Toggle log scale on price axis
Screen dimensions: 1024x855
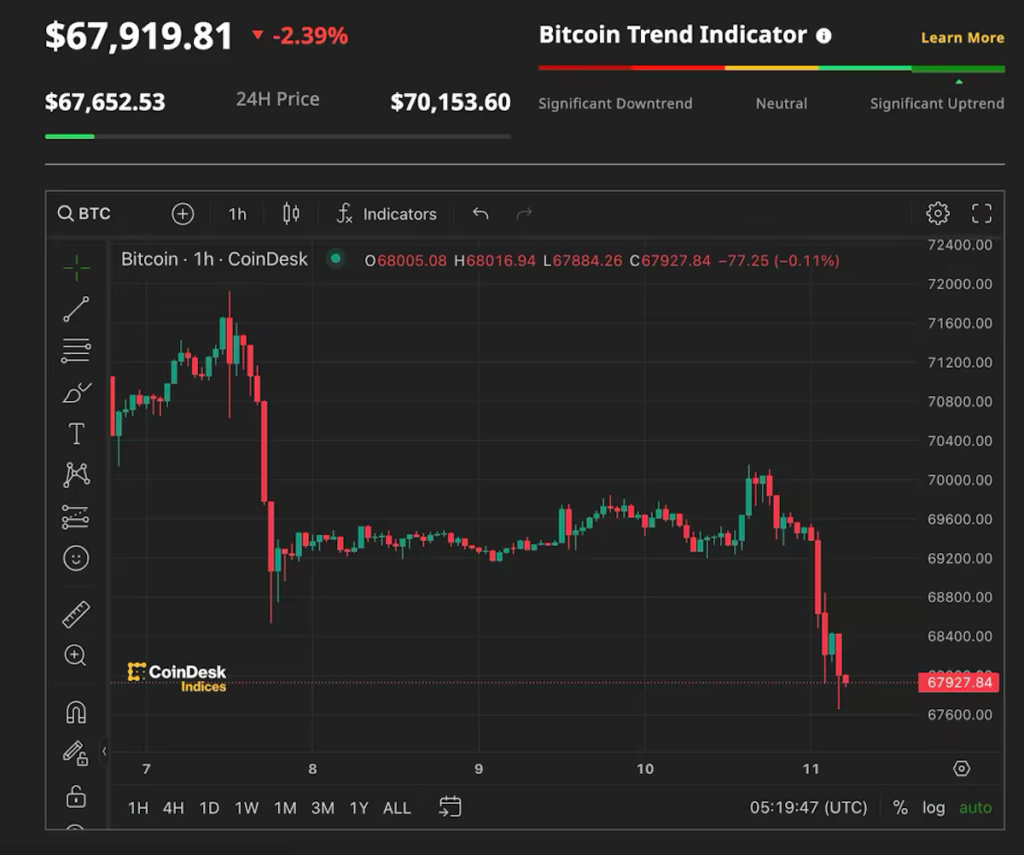pyautogui.click(x=933, y=808)
